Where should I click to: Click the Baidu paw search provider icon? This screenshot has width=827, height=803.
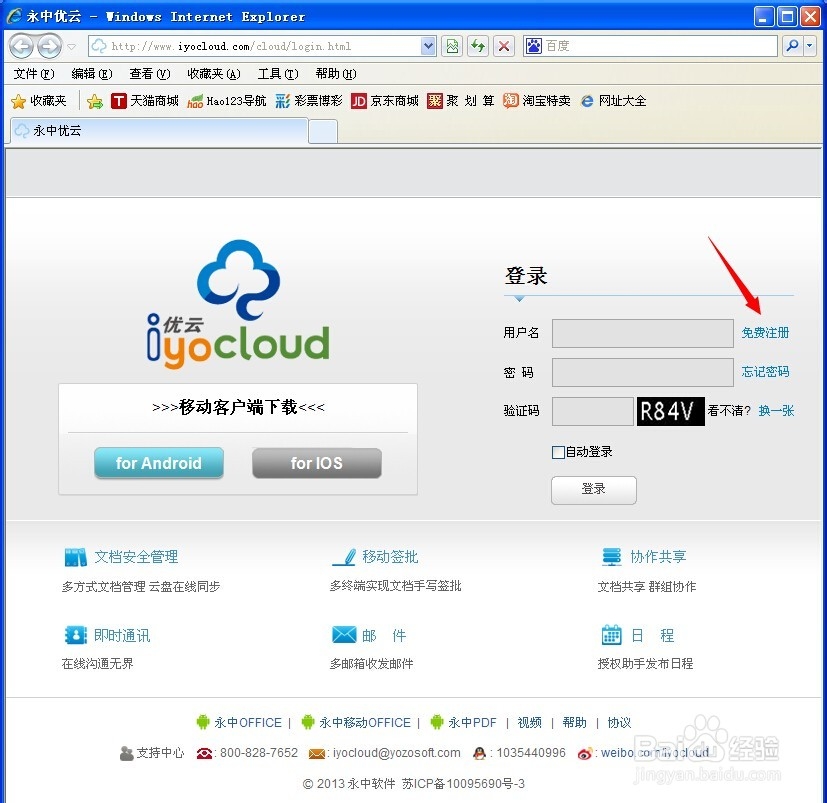(x=534, y=46)
